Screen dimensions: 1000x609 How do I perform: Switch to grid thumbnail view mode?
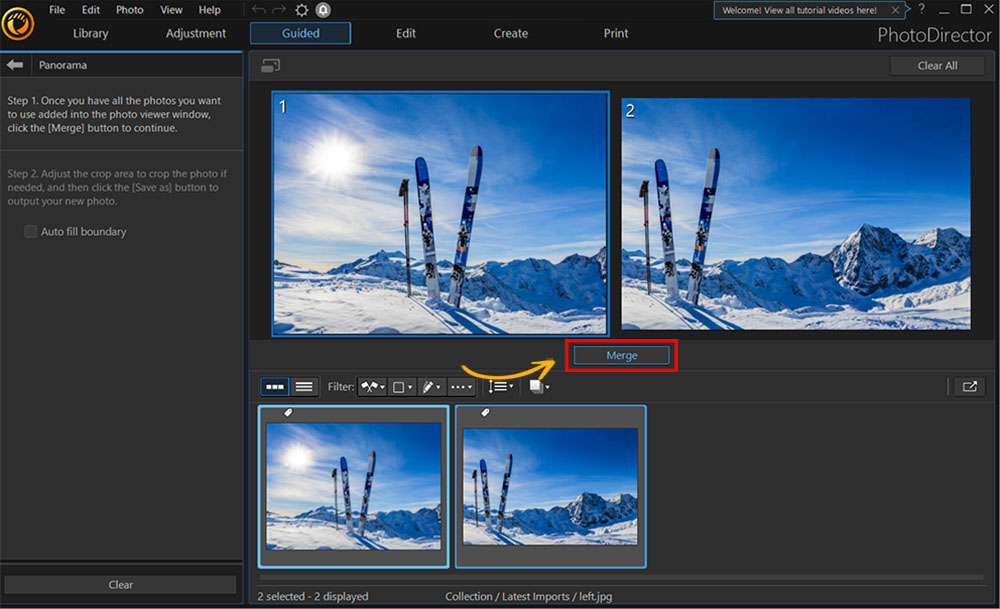click(x=277, y=387)
